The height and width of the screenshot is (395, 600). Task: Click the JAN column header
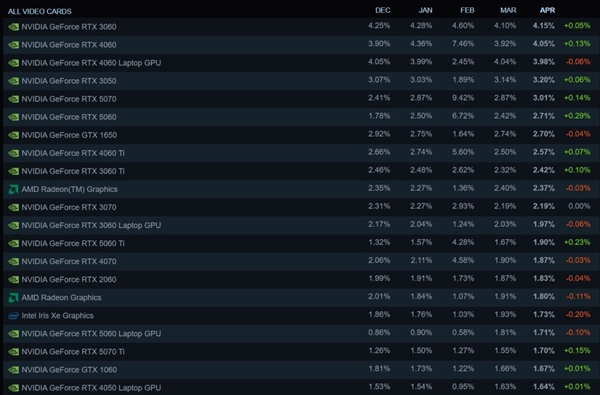point(425,10)
